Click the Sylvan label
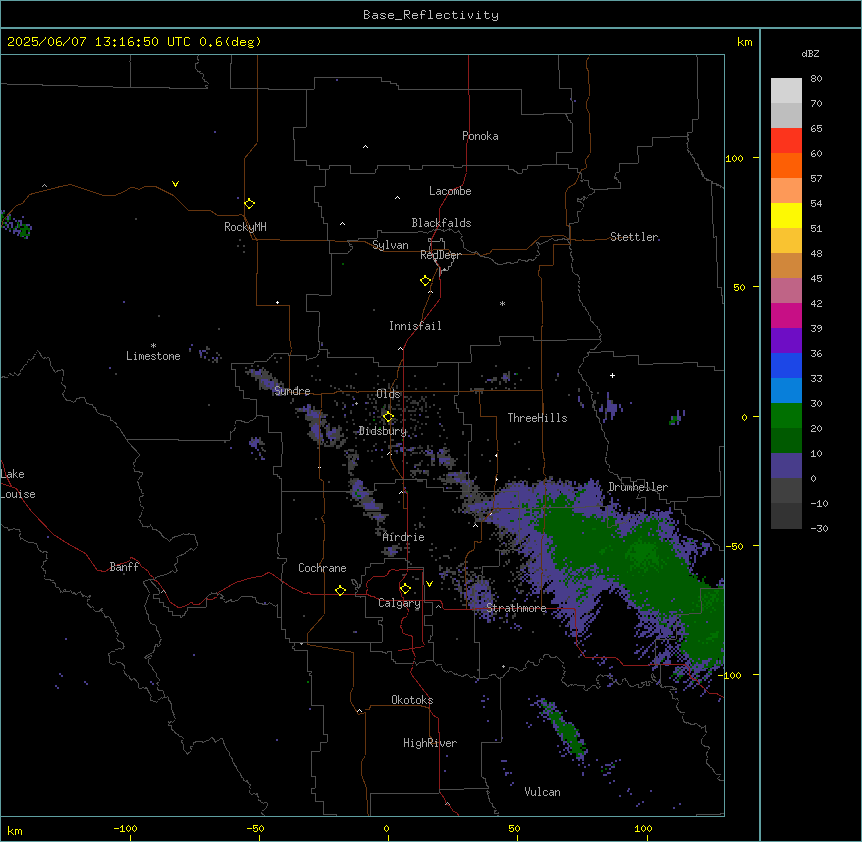Screen dimensions: 862x842 tap(390, 245)
